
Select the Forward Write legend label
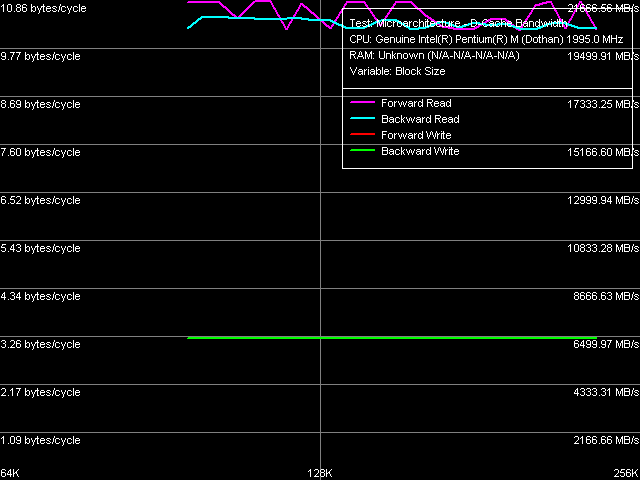[416, 135]
